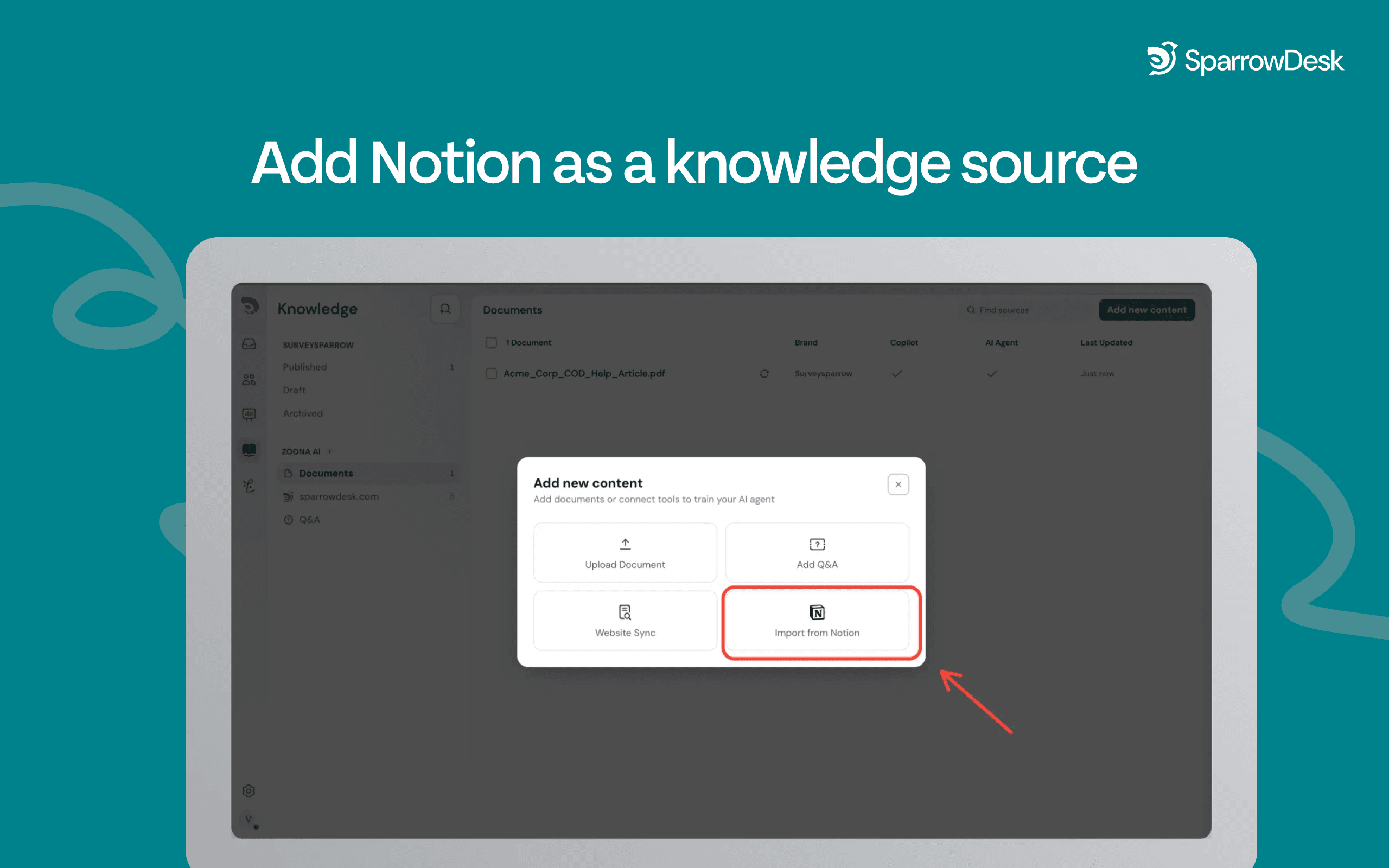Click the Last Updated column header
Screen dimensions: 1389x868
(x=1107, y=343)
